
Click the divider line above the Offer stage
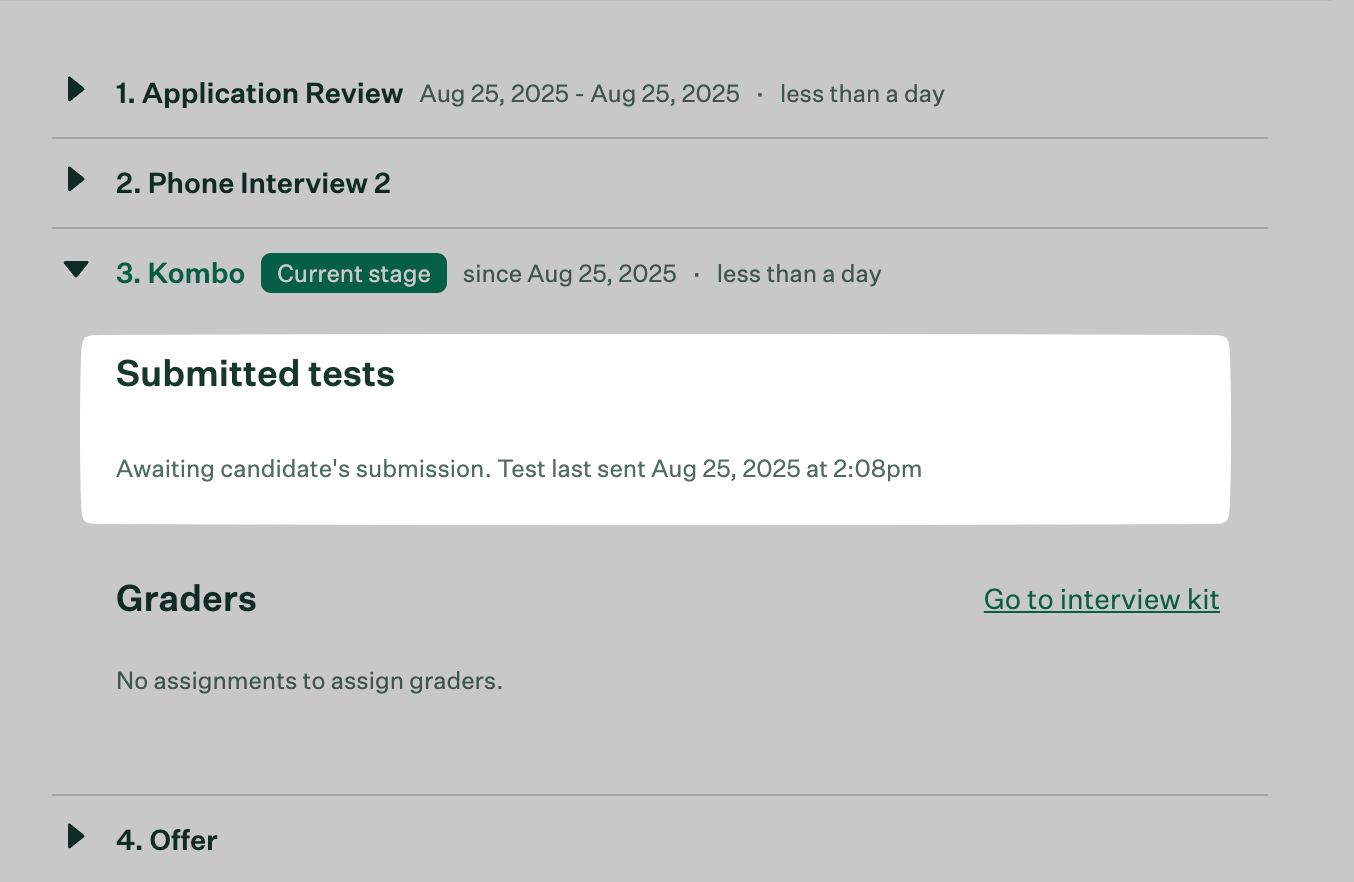click(660, 795)
